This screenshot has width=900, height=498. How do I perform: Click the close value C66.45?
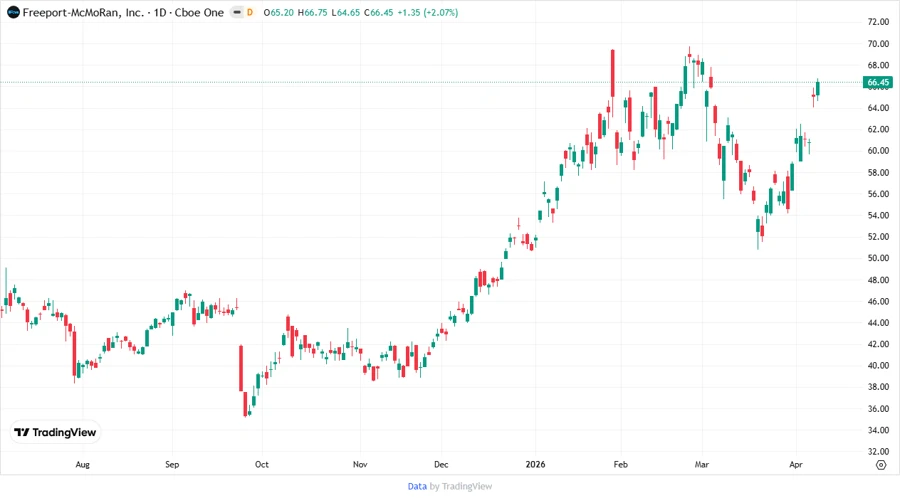coord(379,12)
